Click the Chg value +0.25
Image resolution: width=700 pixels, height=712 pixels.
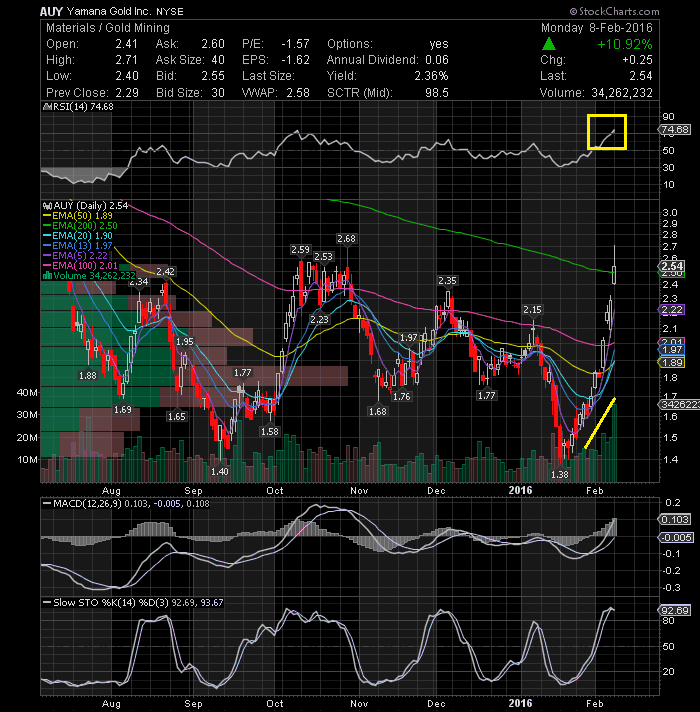[637, 60]
